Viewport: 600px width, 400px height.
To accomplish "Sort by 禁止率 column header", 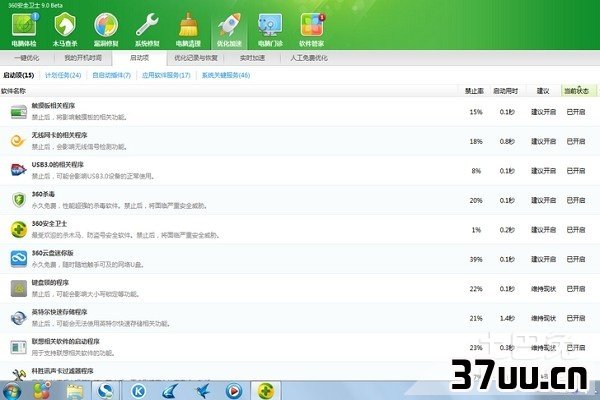I will [474, 91].
